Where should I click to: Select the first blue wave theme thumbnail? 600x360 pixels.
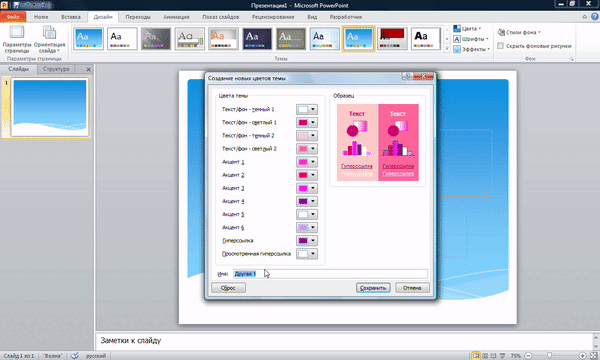click(88, 39)
